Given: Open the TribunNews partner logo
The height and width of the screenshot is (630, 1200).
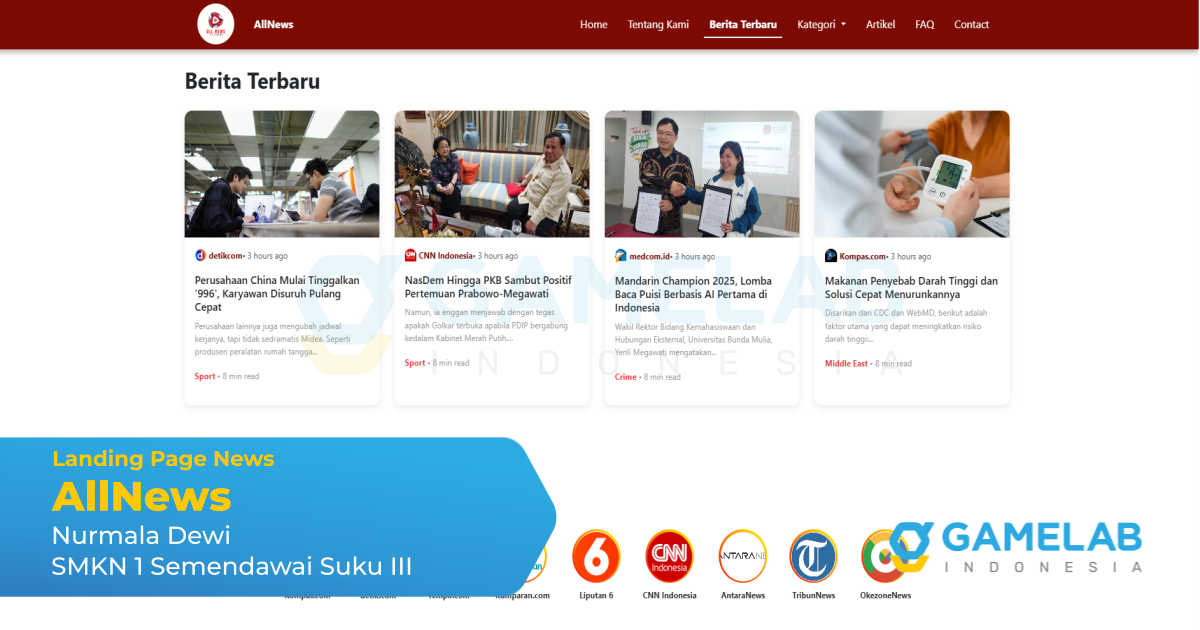Looking at the screenshot, I should [x=813, y=556].
